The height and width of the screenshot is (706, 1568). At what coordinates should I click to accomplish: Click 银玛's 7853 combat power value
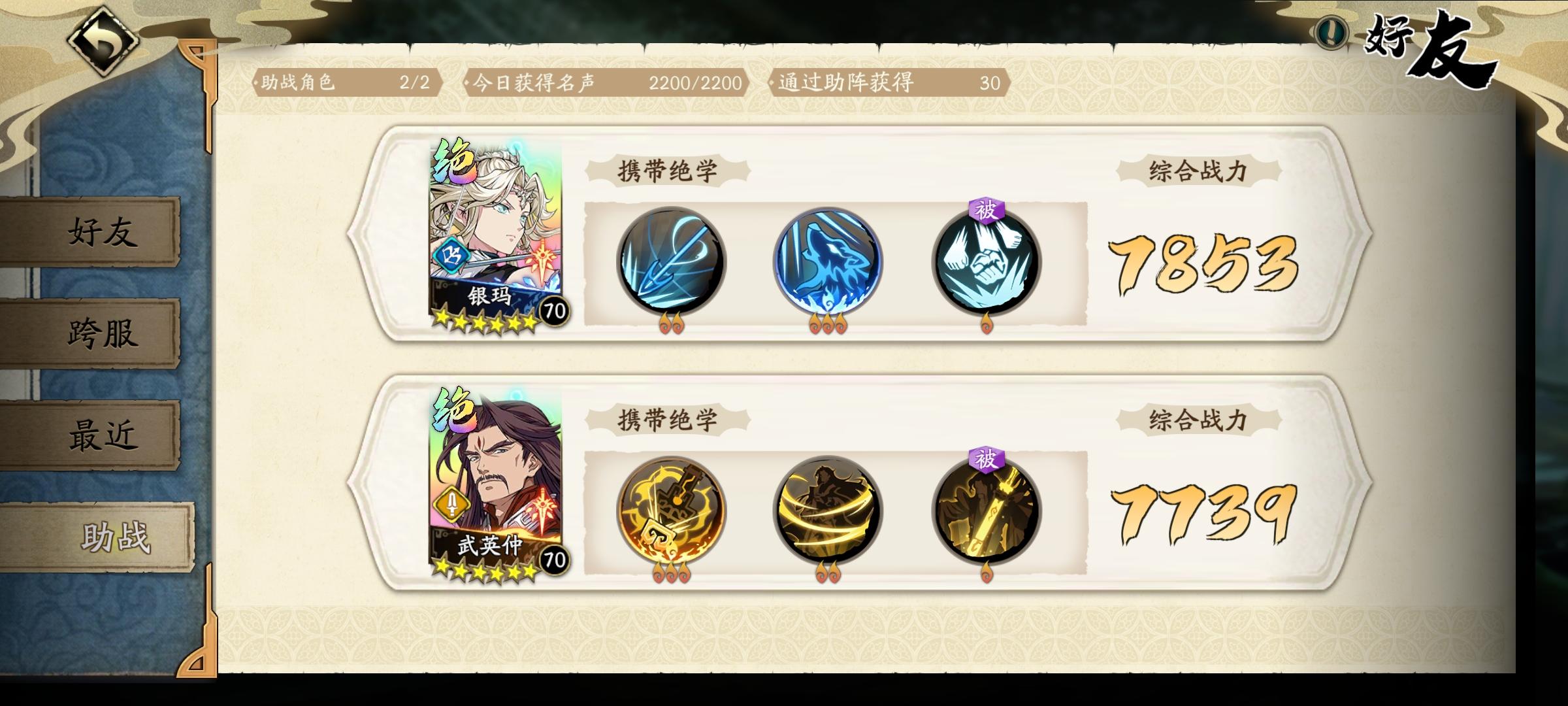pyautogui.click(x=1203, y=263)
